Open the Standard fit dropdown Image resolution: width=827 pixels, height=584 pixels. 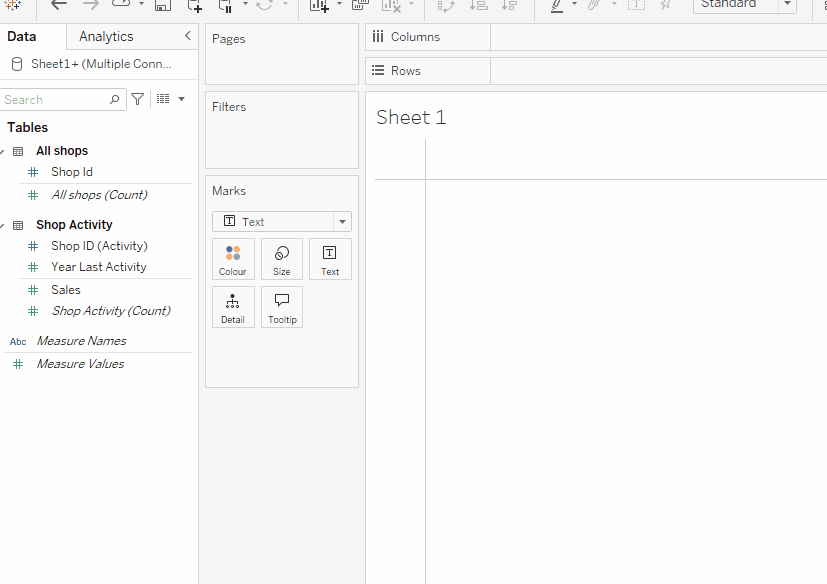tap(745, 5)
